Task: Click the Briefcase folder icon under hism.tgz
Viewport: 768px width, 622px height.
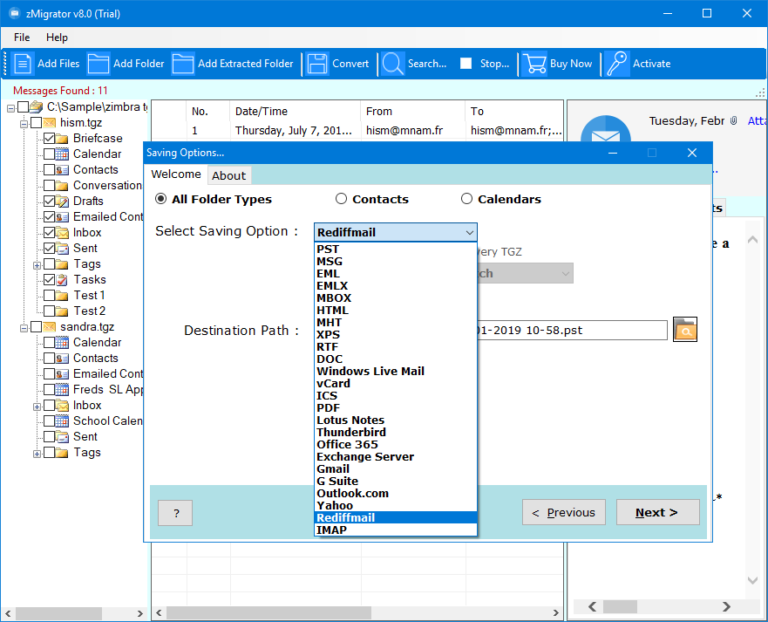Action: click(x=62, y=139)
